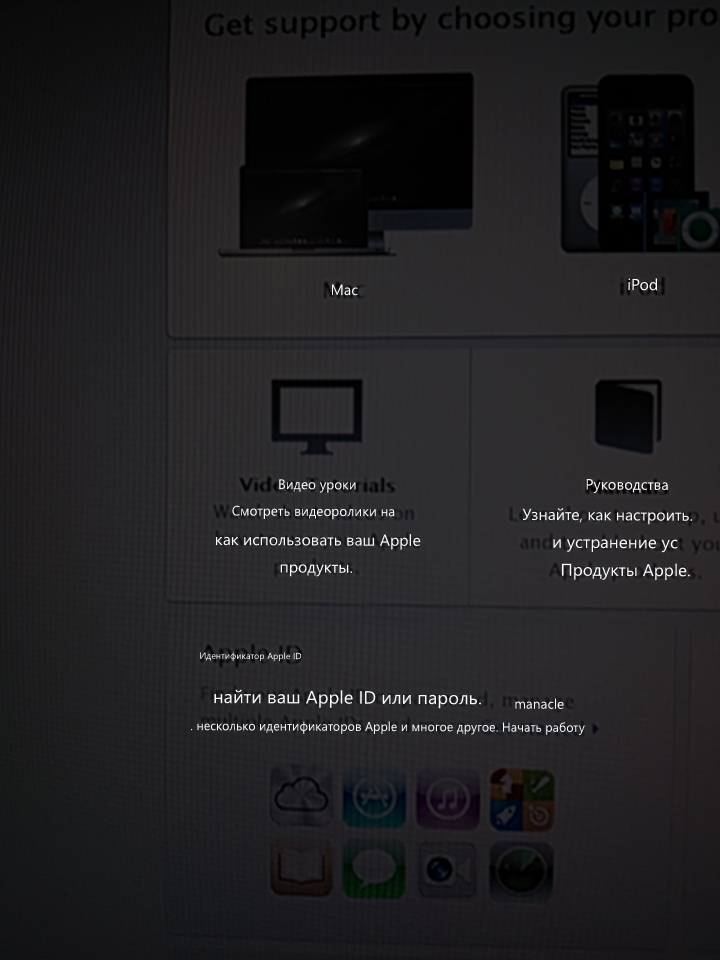This screenshot has width=720, height=960.
Task: Click the text Продукты Apple.
Action: pos(625,571)
